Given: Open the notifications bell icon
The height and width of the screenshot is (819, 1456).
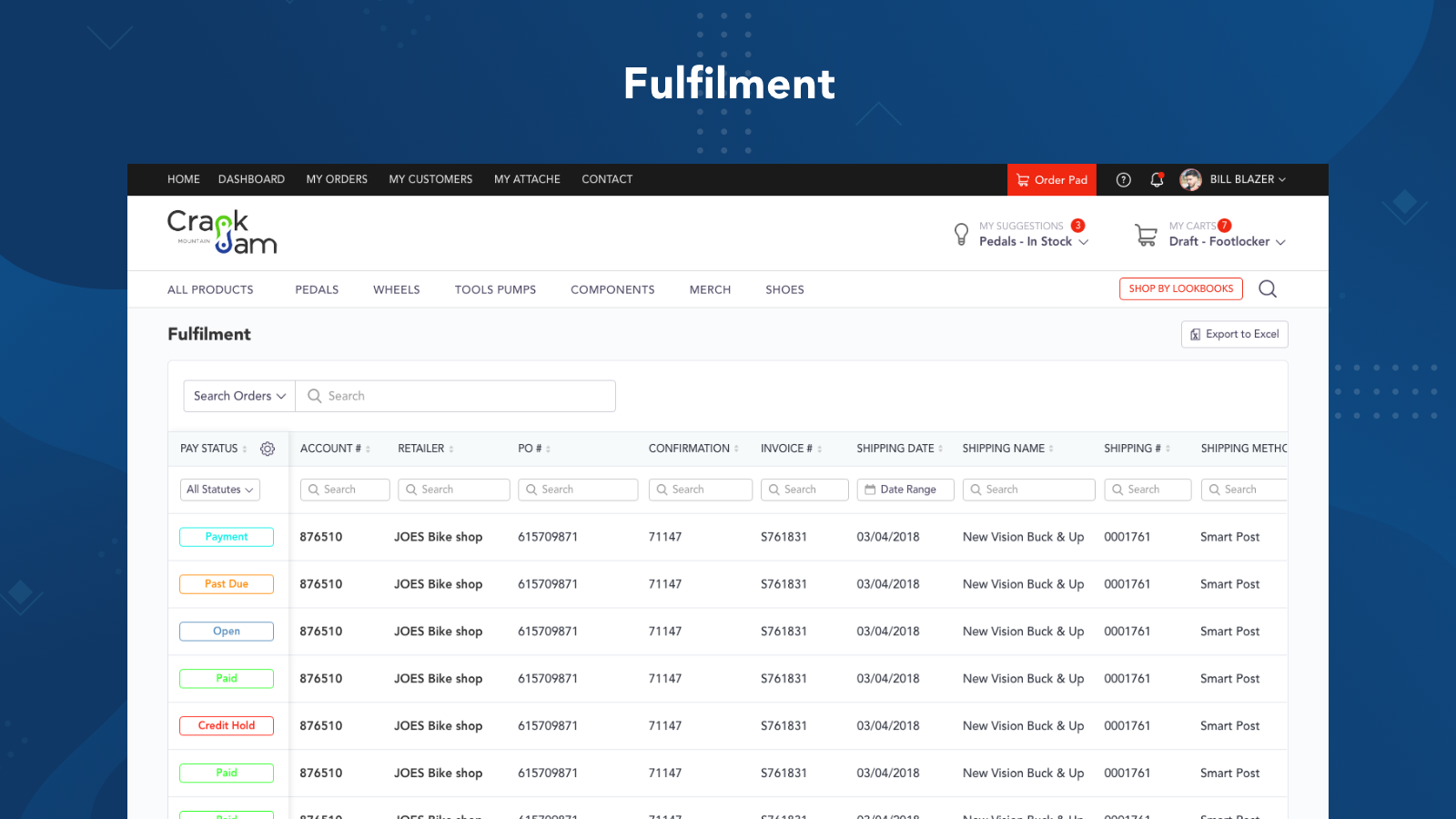Looking at the screenshot, I should coord(1157,179).
